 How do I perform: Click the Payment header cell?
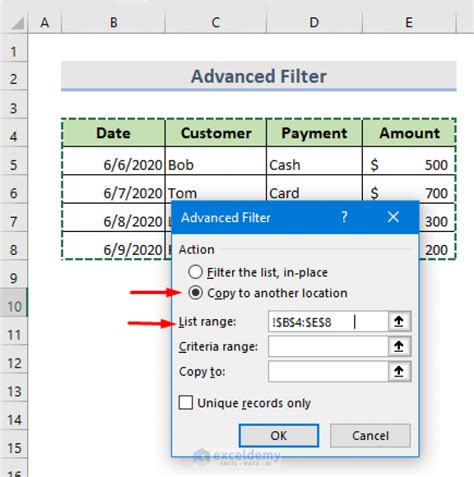point(314,133)
